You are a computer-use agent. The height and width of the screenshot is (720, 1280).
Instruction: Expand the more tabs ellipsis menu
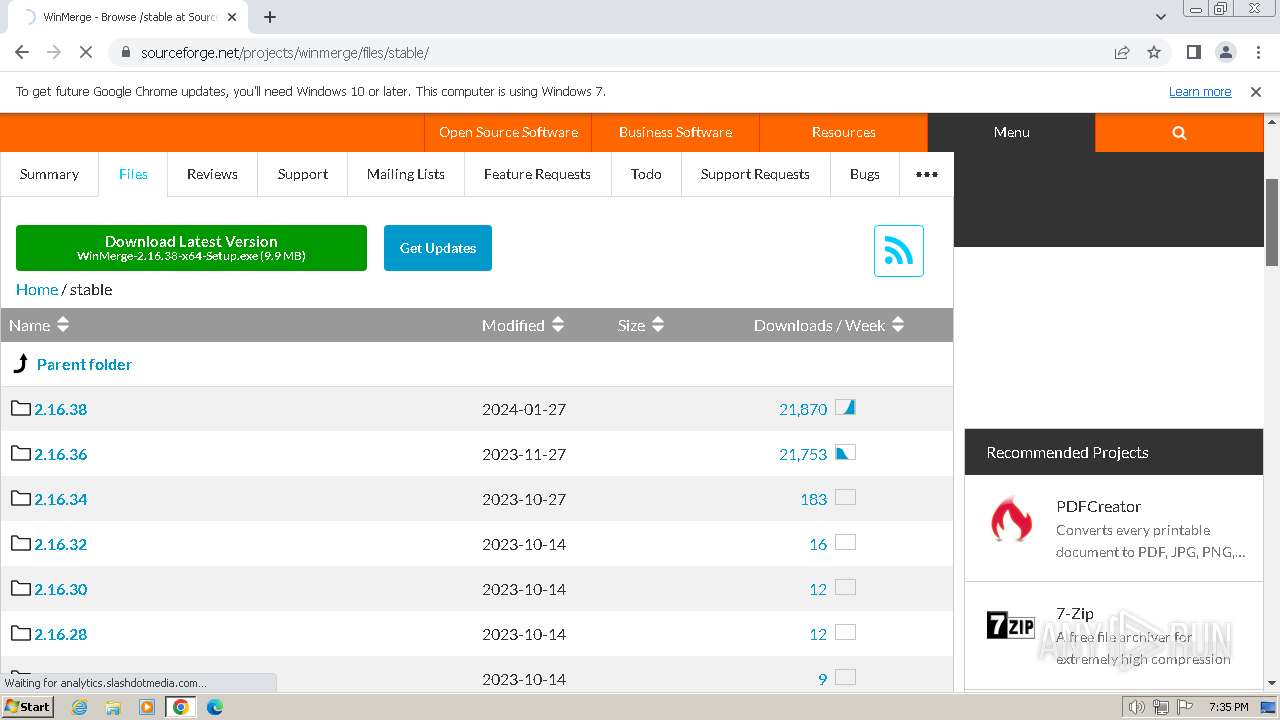click(927, 174)
